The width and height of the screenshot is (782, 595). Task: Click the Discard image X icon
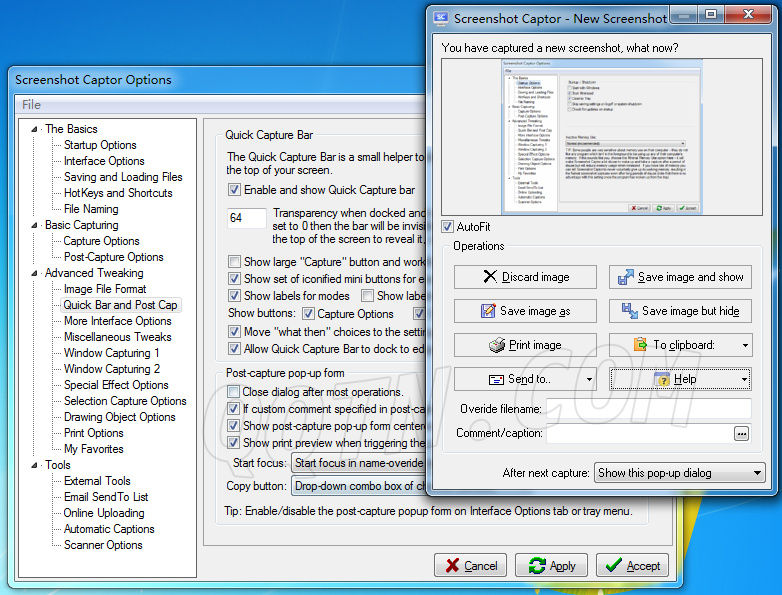(x=489, y=277)
